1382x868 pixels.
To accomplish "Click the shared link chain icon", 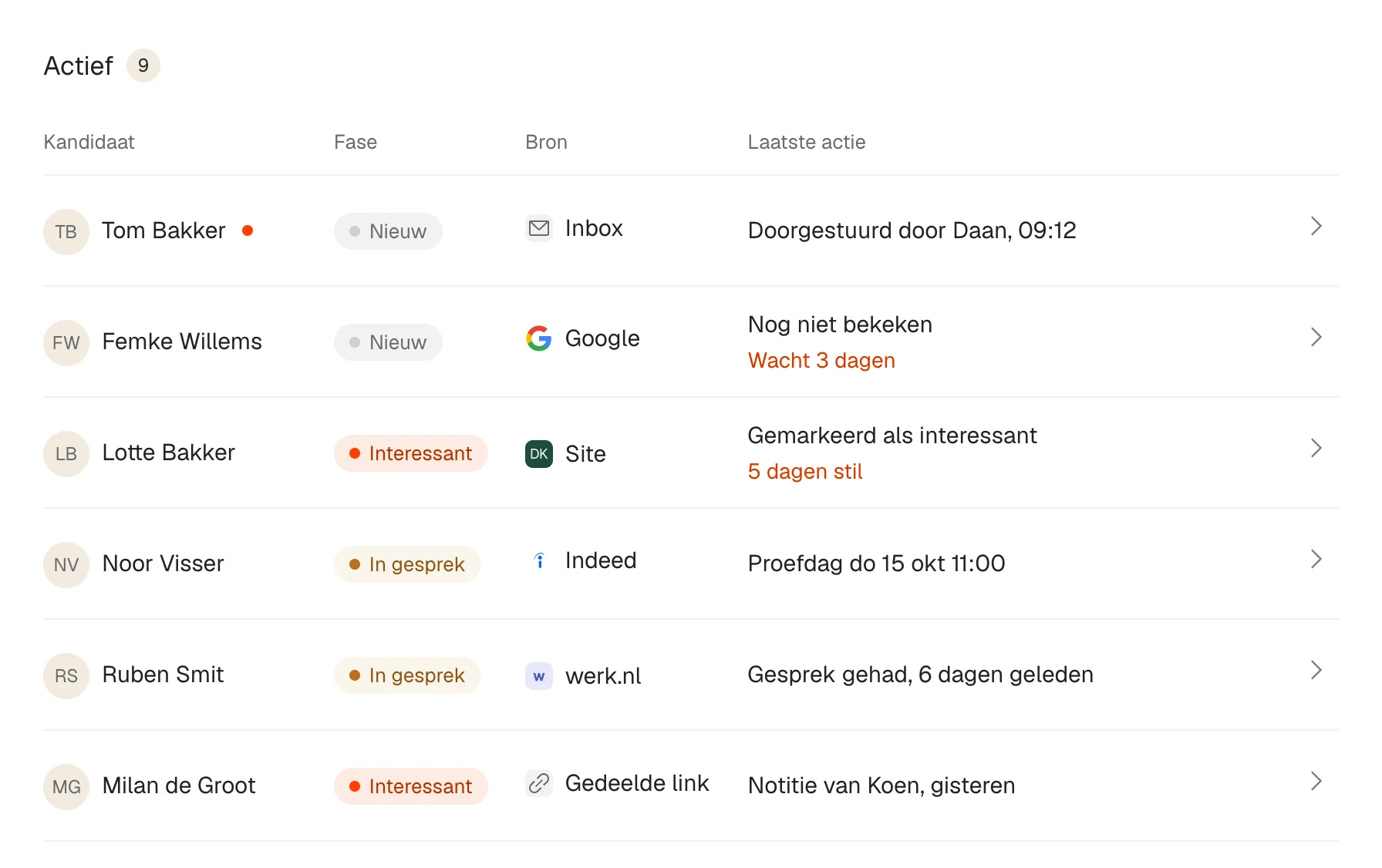I will pos(539,783).
